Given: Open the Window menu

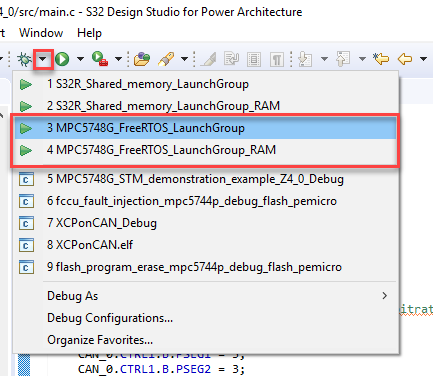Looking at the screenshot, I should click(41, 33).
